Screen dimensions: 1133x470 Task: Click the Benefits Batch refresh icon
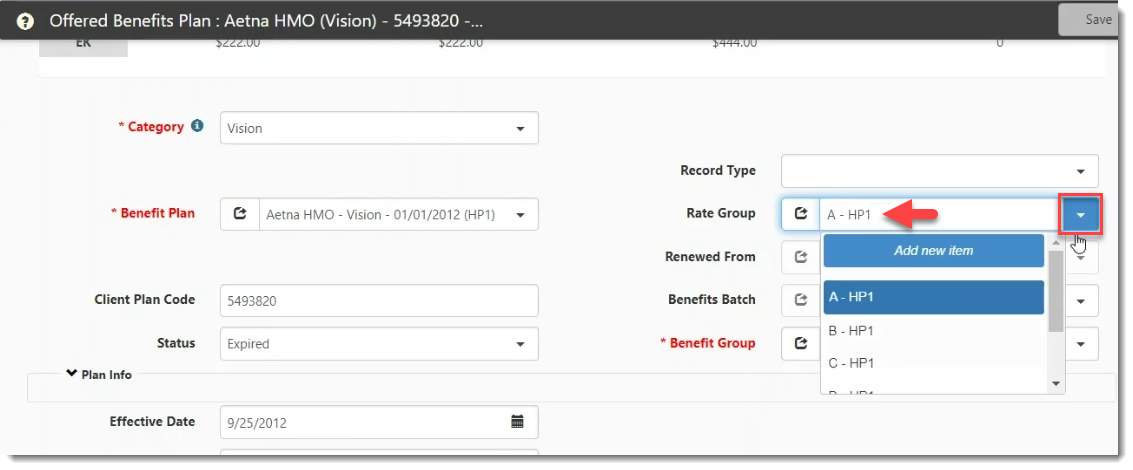point(800,300)
